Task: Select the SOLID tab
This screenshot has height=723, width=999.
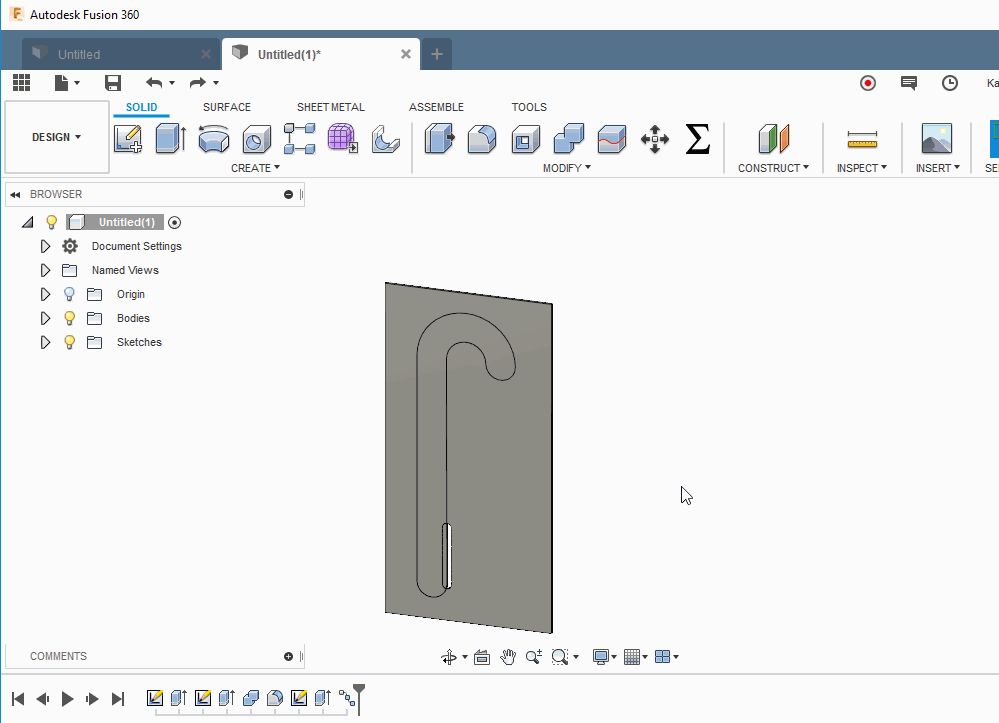Action: pos(141,107)
